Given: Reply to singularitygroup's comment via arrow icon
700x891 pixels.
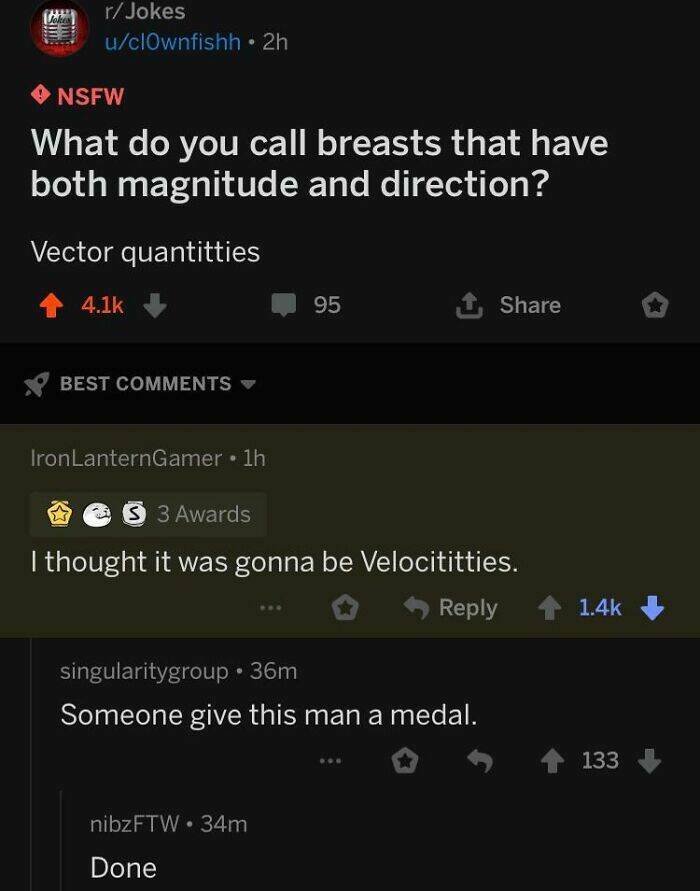Looking at the screenshot, I should coord(480,760).
